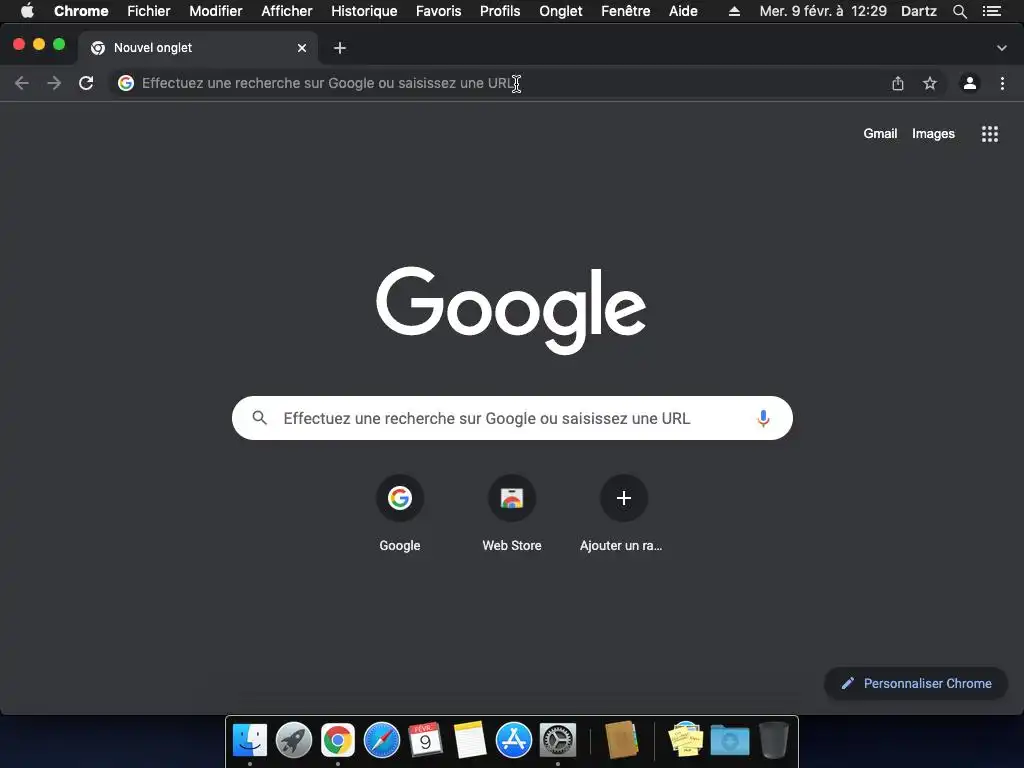Start voice search with the microphone icon
Screen dimensions: 1024x768
tap(763, 418)
